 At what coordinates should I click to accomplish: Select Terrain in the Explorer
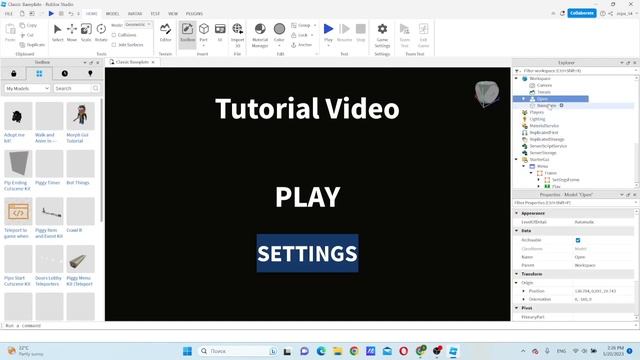tap(544, 92)
